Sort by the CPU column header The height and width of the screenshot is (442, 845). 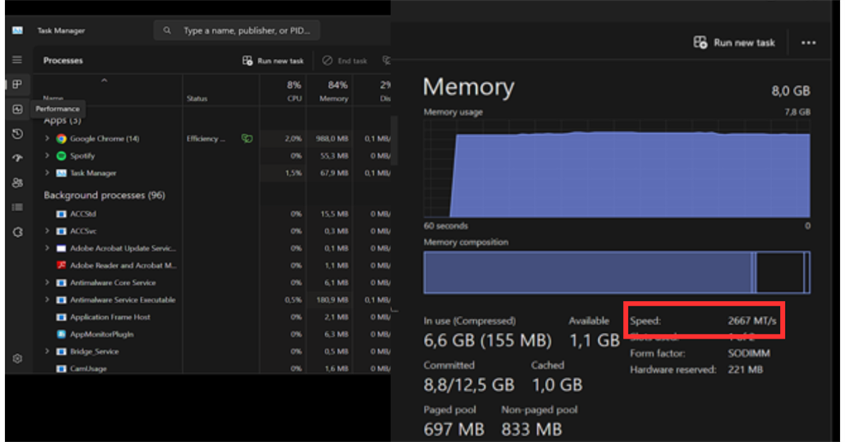(x=294, y=99)
